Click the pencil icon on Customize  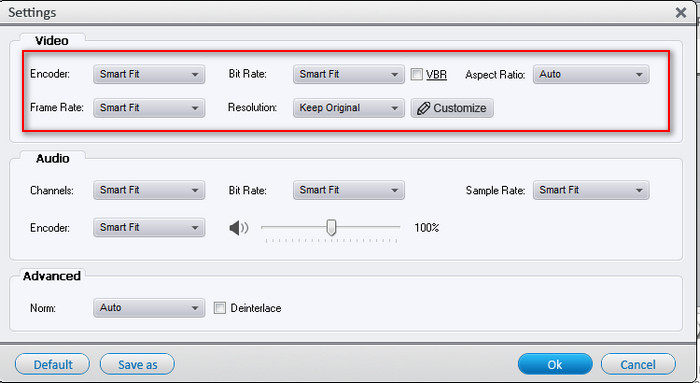click(423, 108)
